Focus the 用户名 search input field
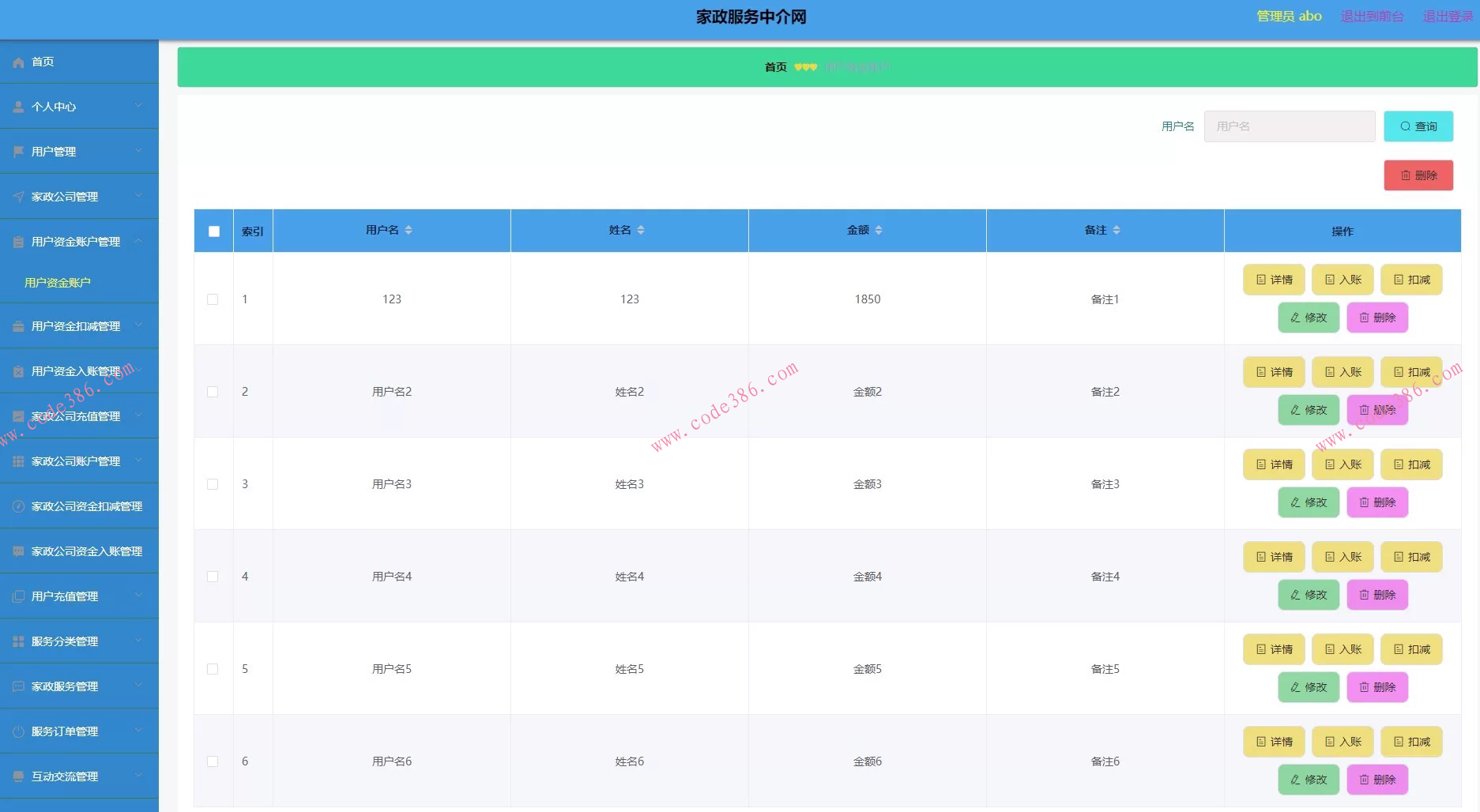The image size is (1480, 812). point(1290,126)
